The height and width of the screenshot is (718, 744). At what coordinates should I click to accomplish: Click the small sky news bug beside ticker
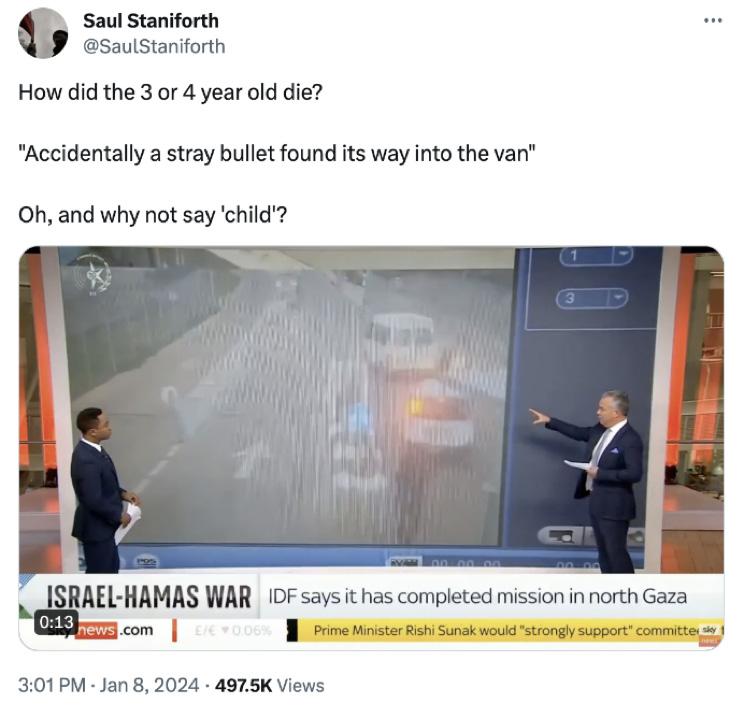[710, 634]
